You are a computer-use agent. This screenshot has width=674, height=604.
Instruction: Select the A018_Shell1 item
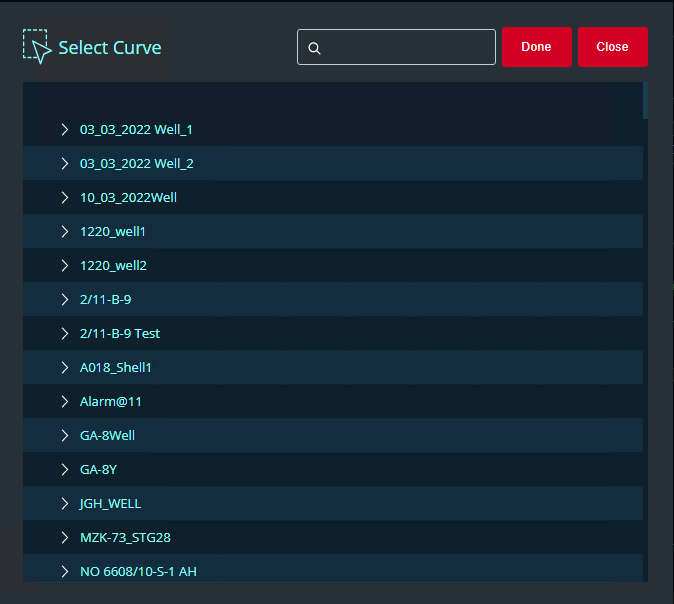tap(115, 368)
